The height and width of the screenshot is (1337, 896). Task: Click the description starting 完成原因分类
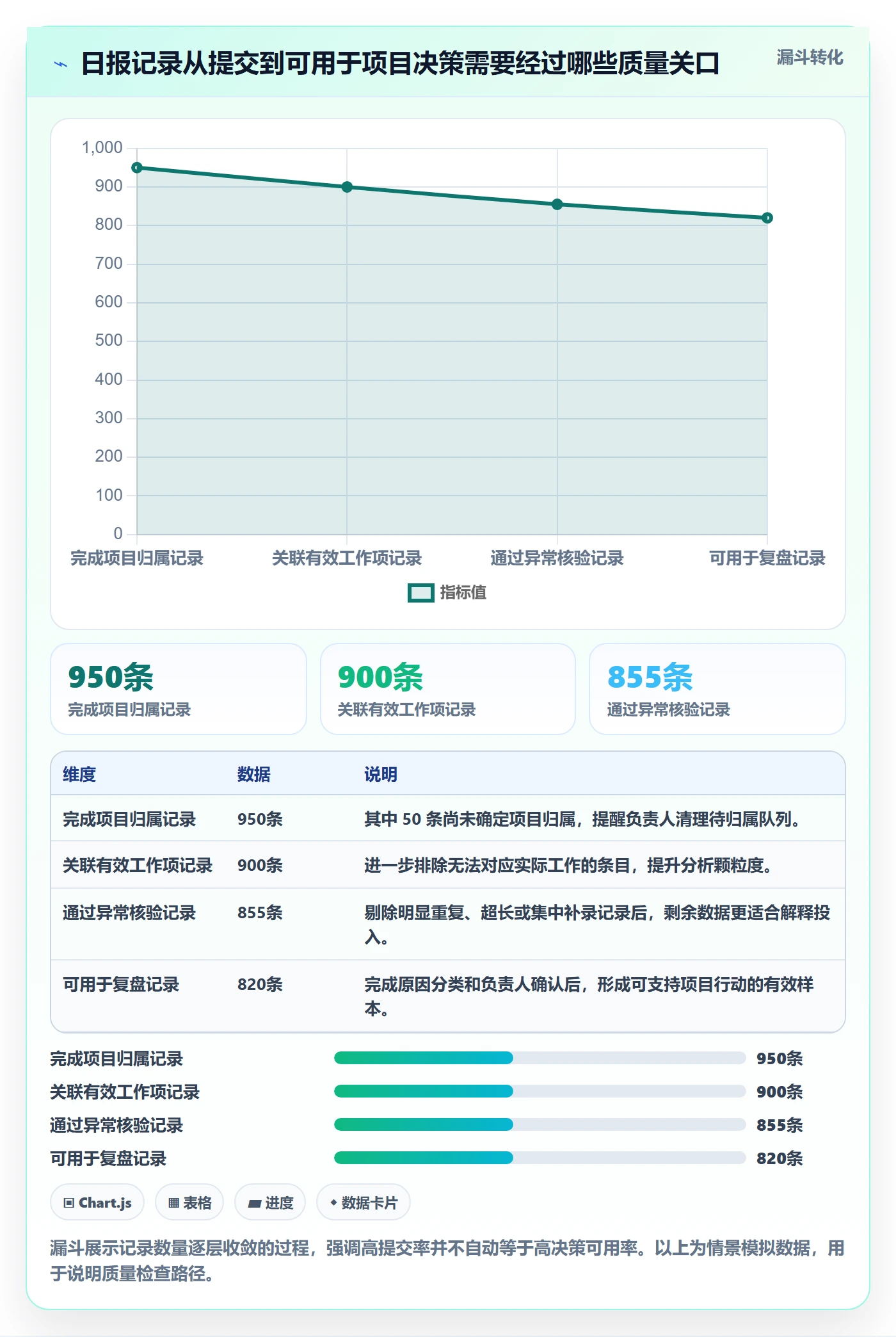[589, 996]
